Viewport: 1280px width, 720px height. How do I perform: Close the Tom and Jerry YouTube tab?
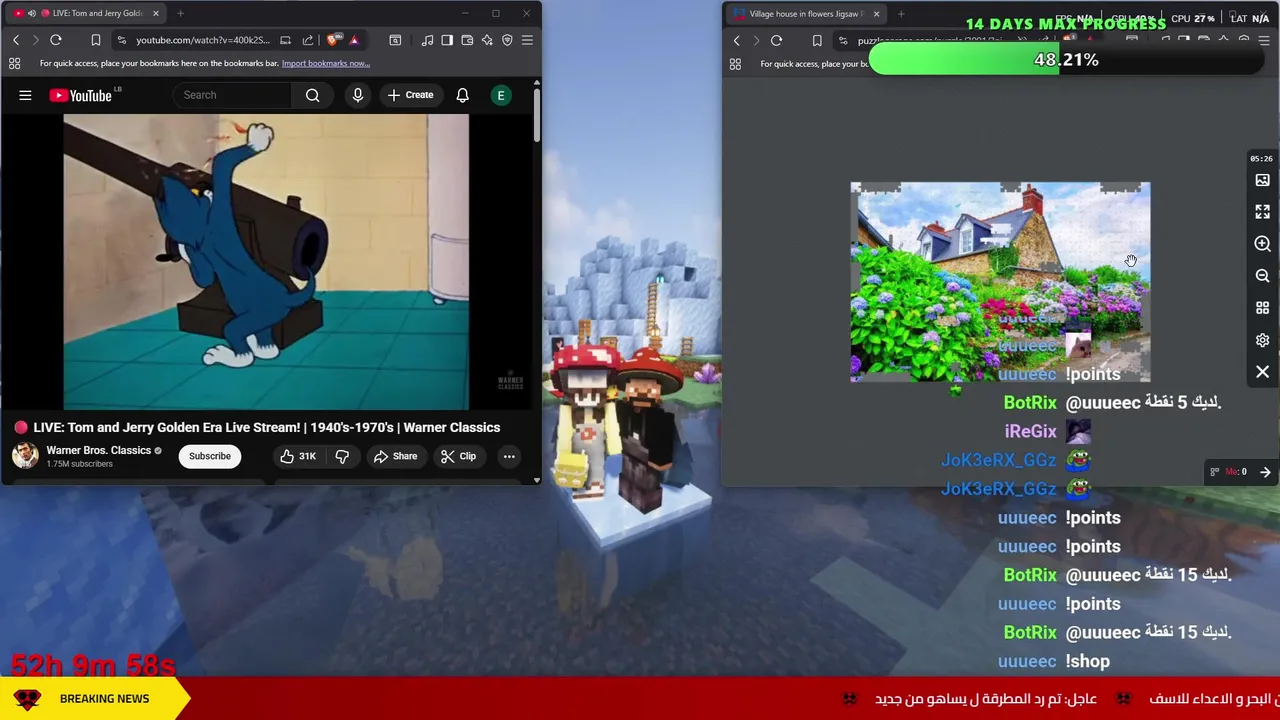(156, 13)
